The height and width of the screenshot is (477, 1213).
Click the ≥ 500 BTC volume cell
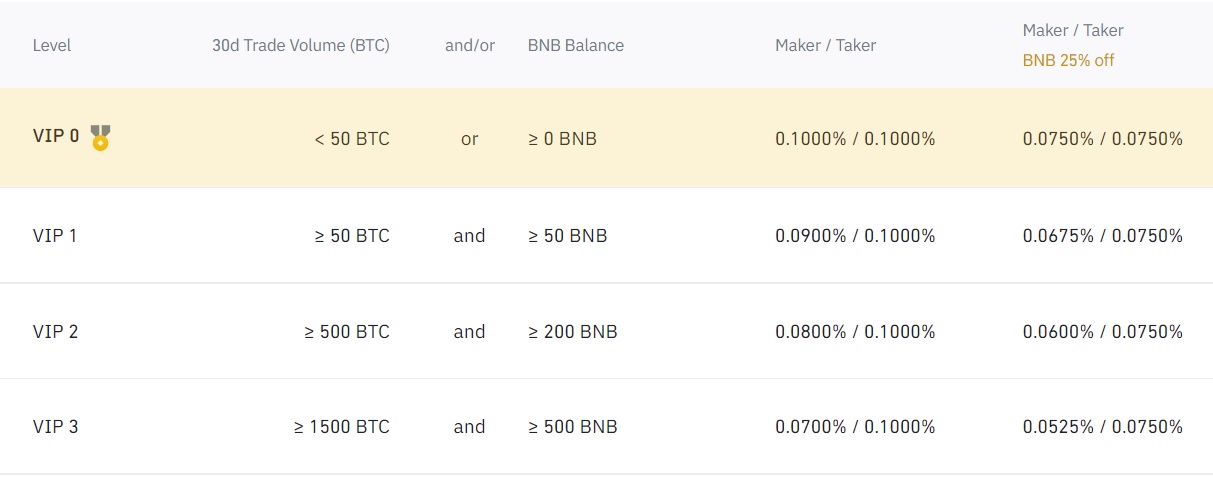(347, 332)
